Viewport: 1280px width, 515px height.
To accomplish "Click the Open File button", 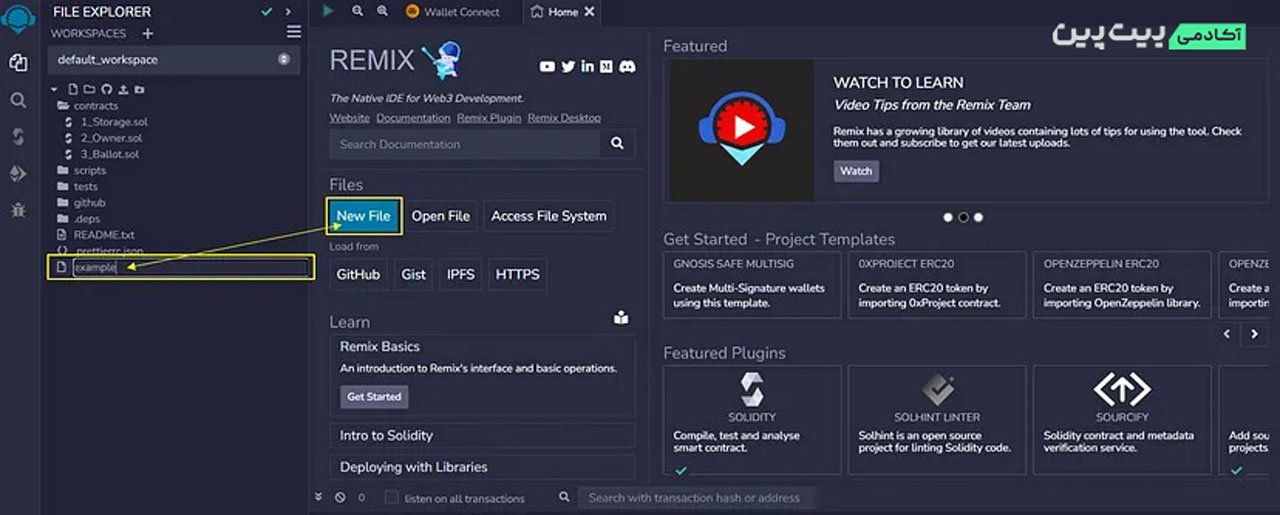I will click(x=441, y=216).
